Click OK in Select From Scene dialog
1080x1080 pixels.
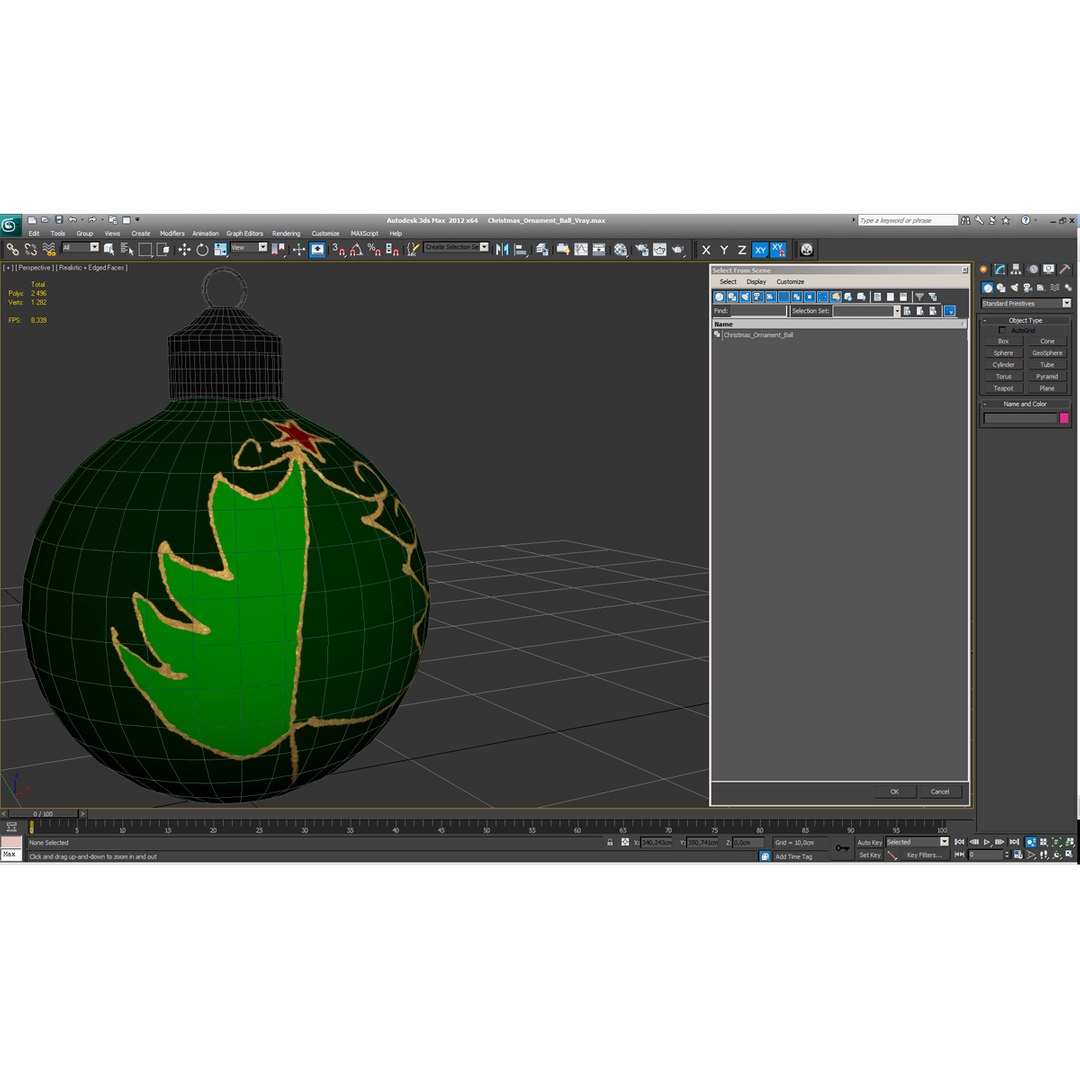point(894,792)
